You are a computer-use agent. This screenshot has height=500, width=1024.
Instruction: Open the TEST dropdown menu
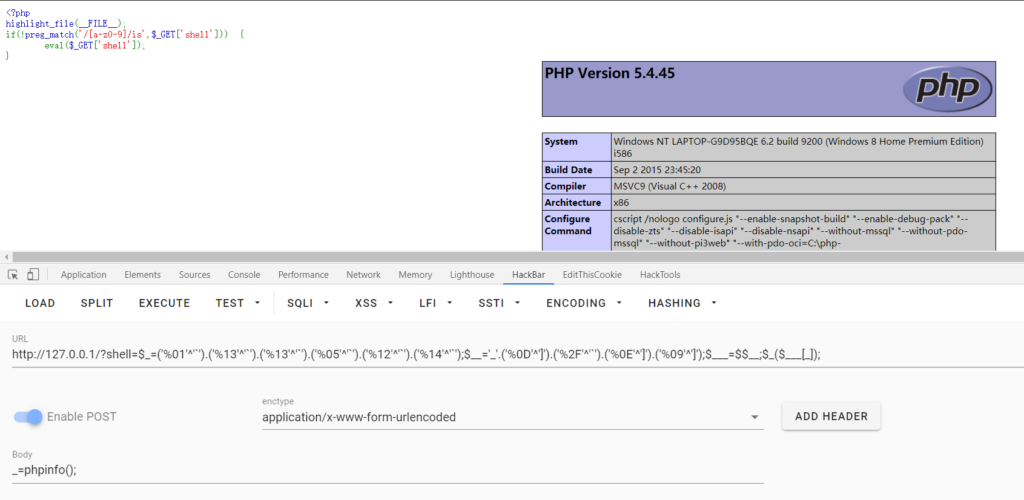[x=238, y=303]
